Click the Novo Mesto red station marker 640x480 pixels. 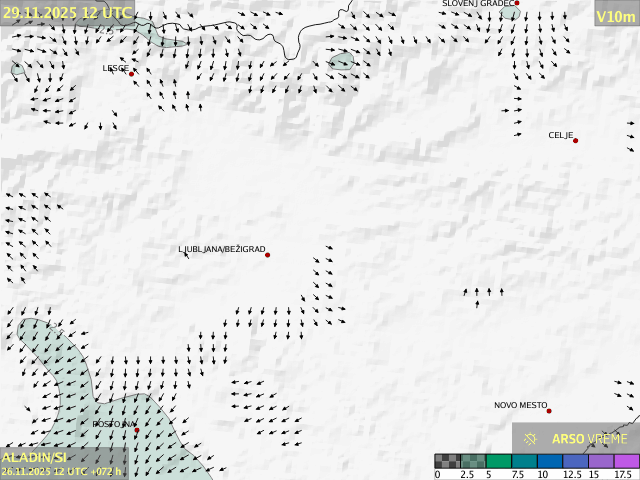coord(549,411)
